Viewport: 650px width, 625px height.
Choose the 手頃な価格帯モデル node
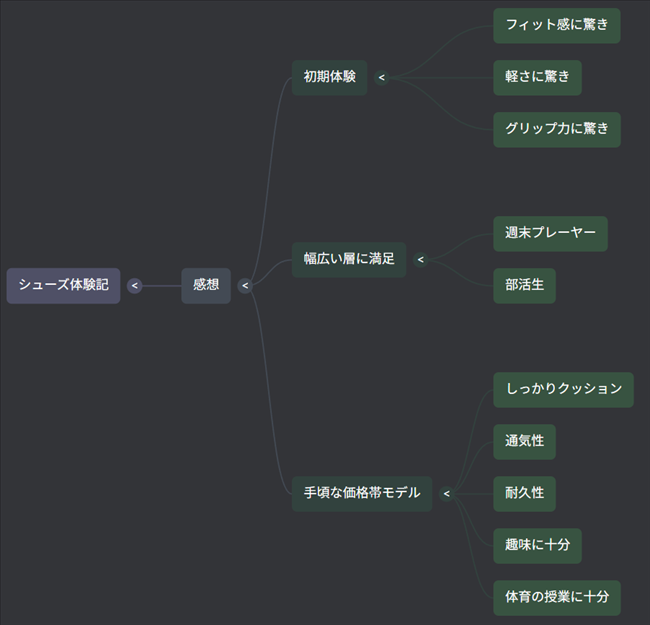tap(362, 493)
